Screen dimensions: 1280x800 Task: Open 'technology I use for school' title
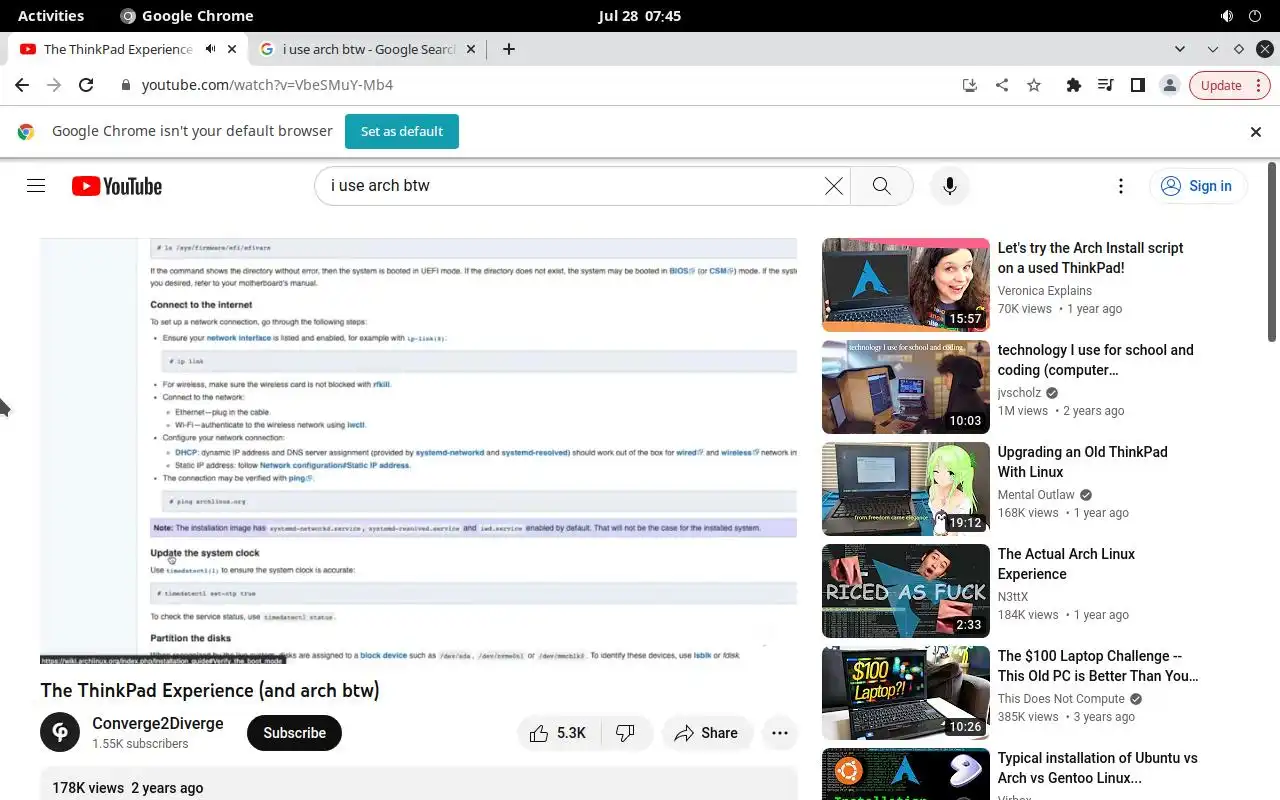pyautogui.click(x=1096, y=360)
